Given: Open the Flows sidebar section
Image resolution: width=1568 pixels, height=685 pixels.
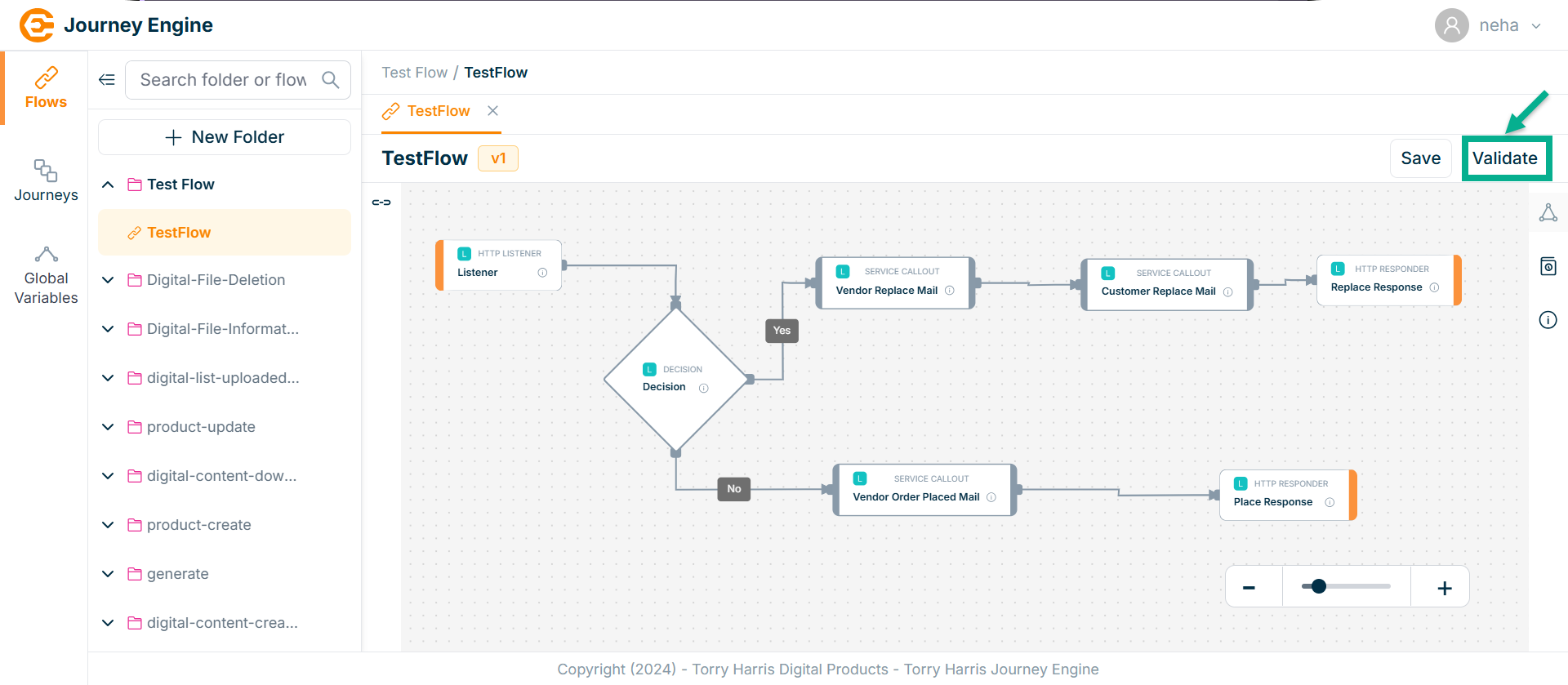Looking at the screenshot, I should (46, 88).
